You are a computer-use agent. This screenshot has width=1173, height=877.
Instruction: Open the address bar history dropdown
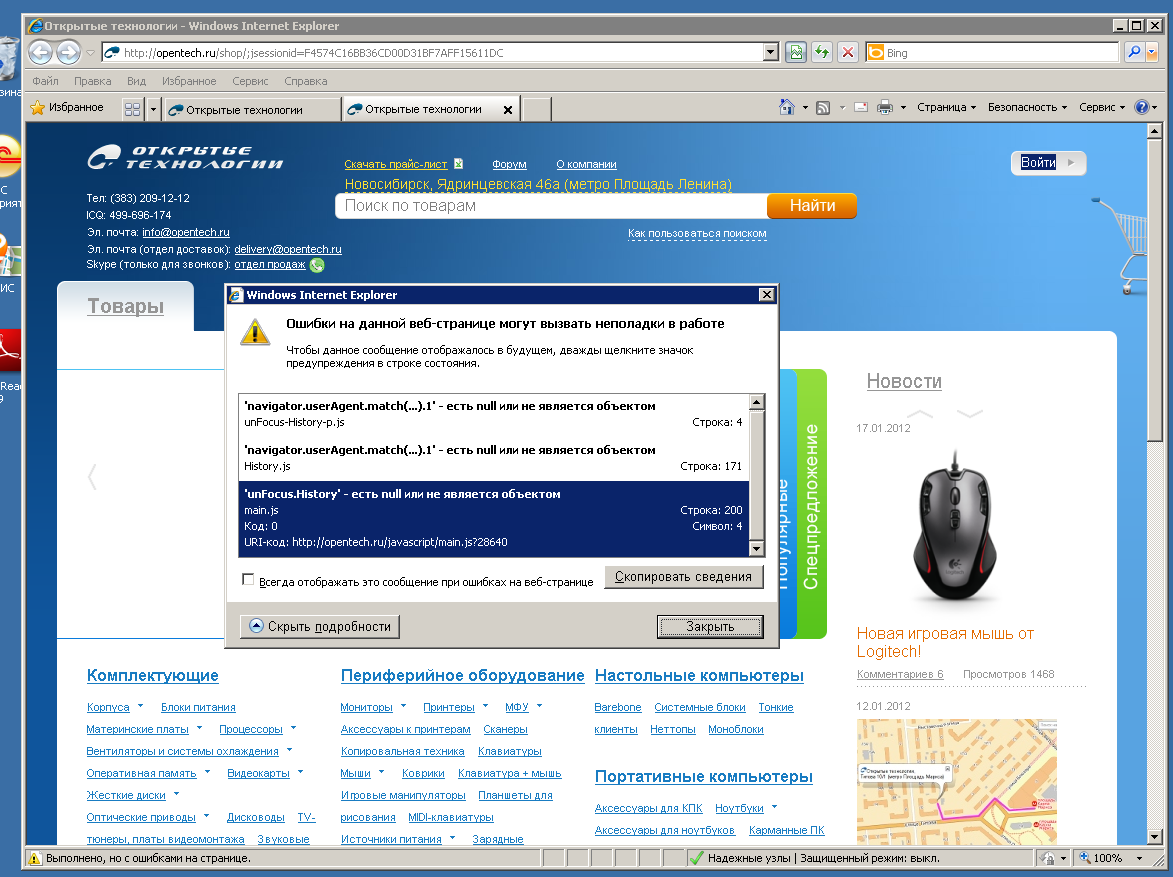pyautogui.click(x=771, y=52)
